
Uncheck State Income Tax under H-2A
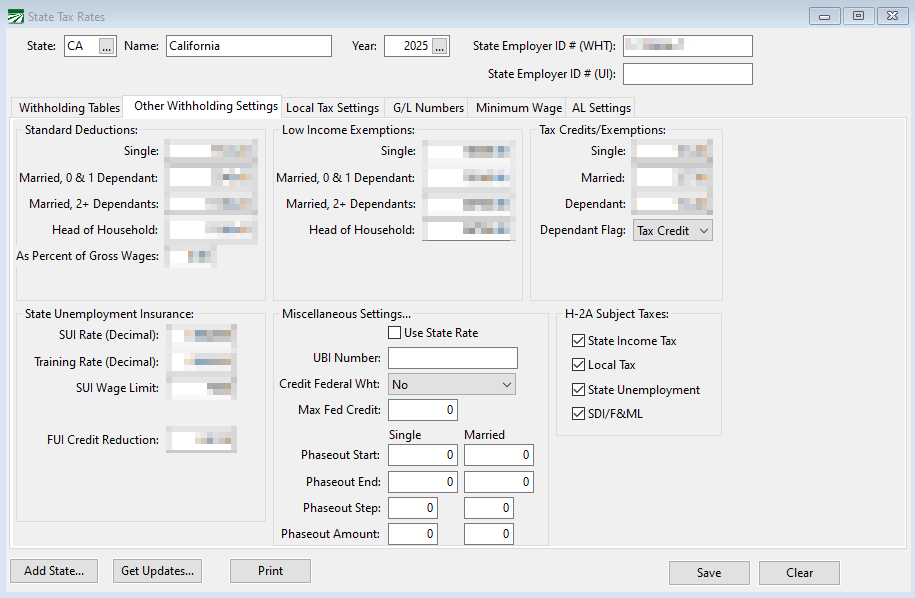click(578, 341)
